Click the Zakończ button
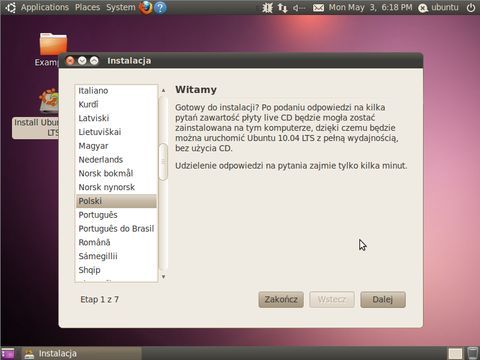This screenshot has width=480, height=360. point(281,299)
